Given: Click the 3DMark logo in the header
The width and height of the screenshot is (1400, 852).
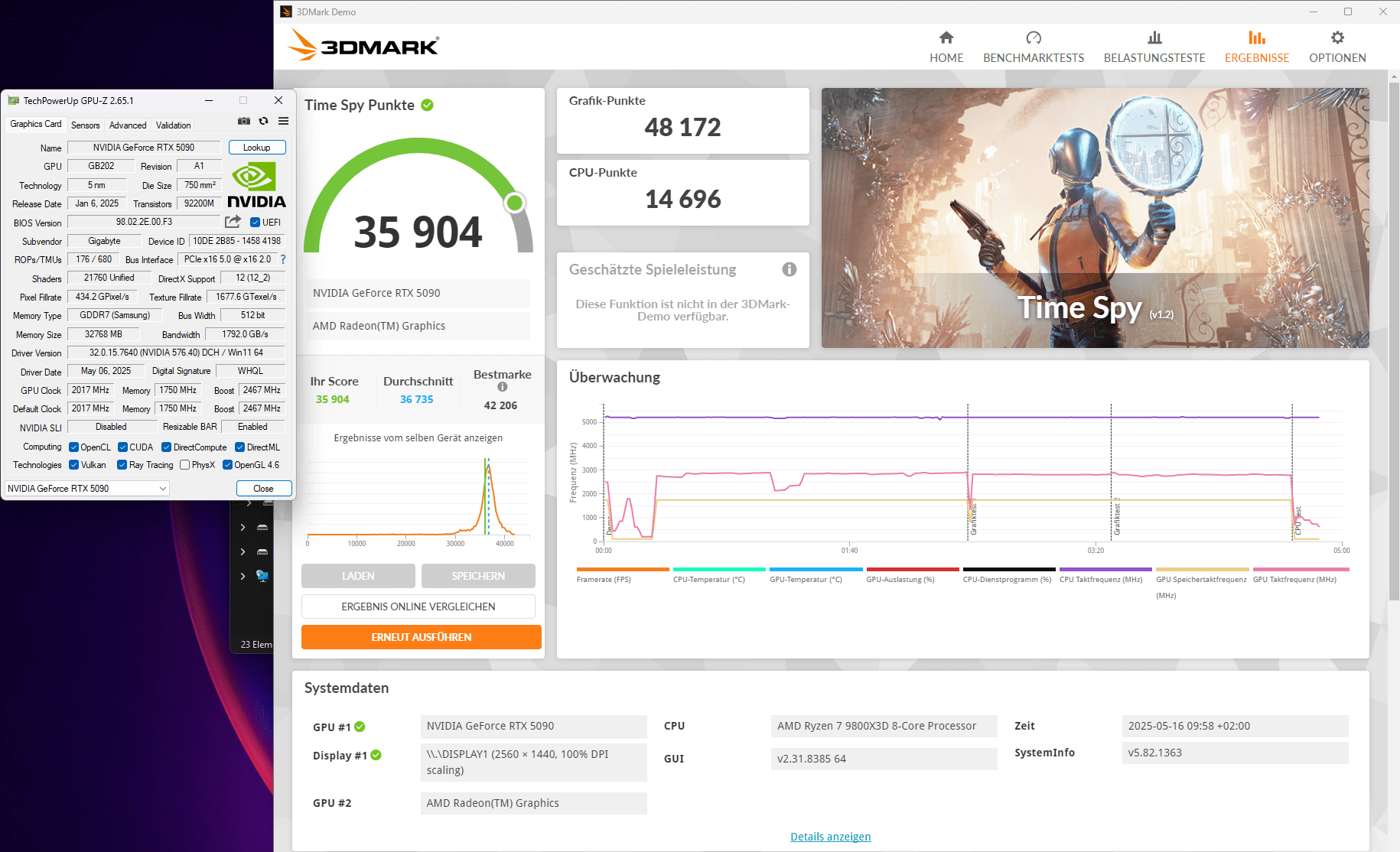Looking at the screenshot, I should (364, 45).
